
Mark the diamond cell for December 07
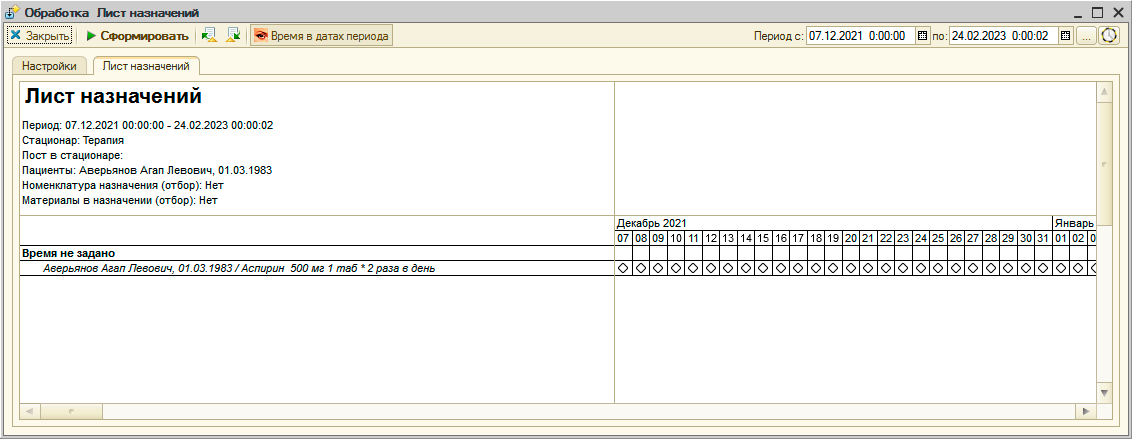[x=623, y=268]
